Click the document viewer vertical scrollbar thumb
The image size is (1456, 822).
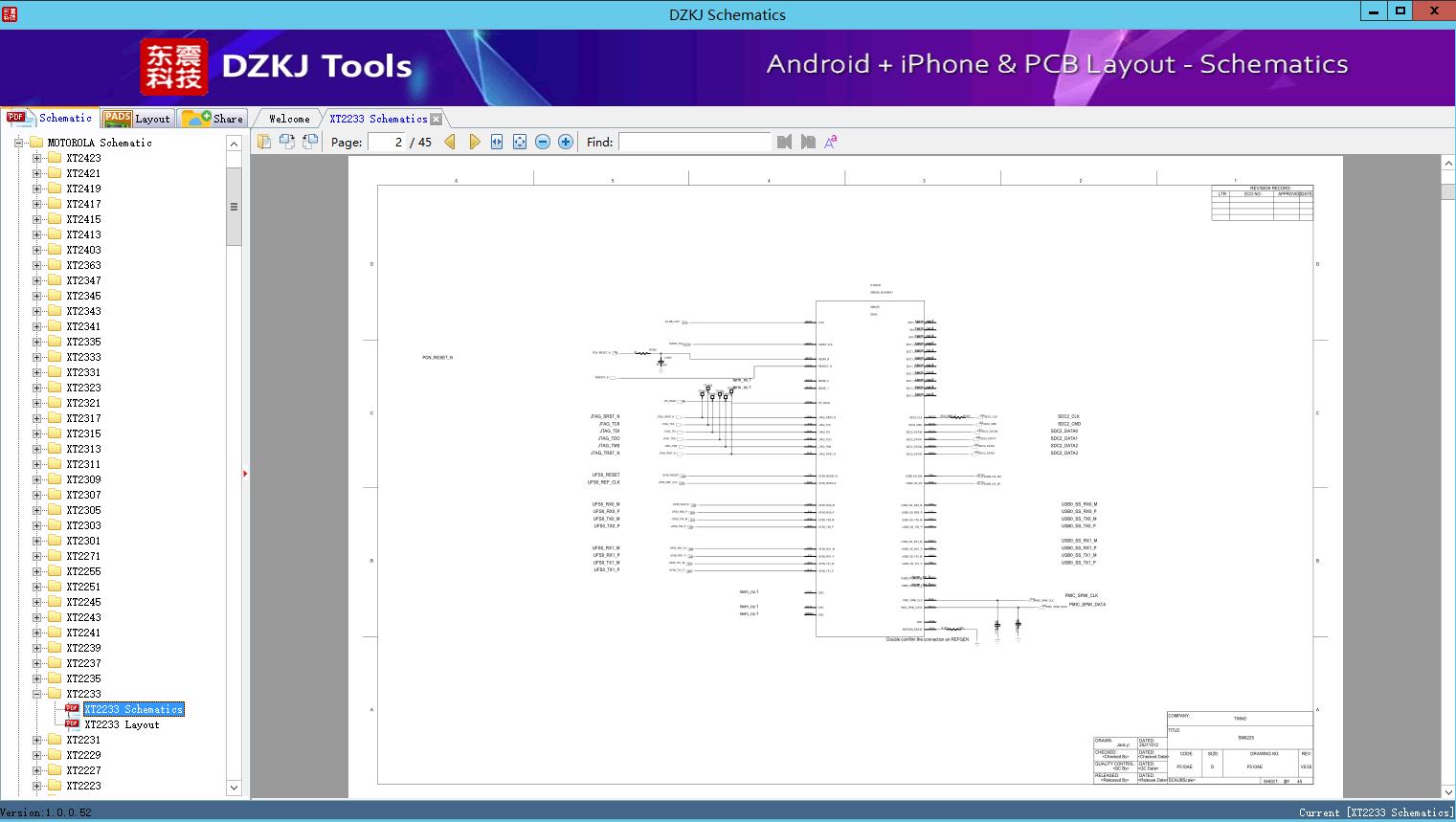(1448, 191)
